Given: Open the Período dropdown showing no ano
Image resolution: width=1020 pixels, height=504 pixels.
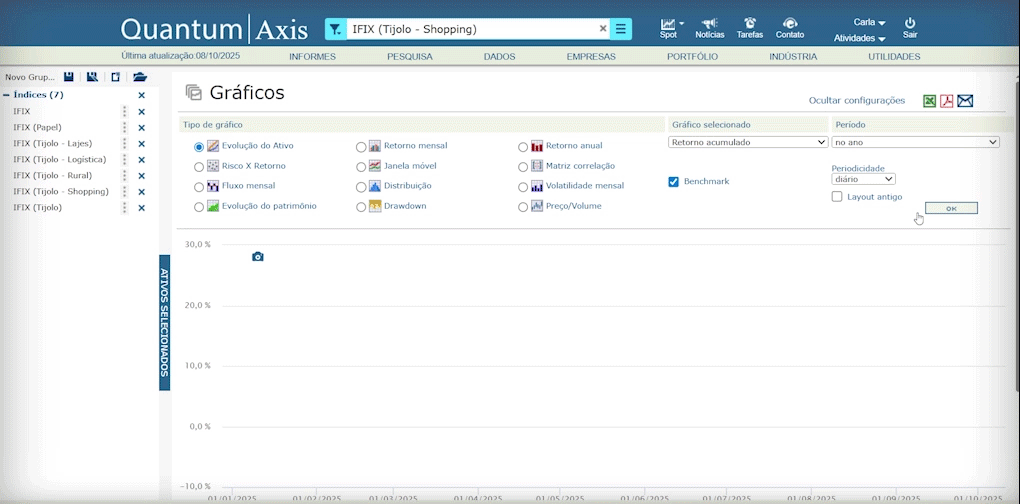Looking at the screenshot, I should (915, 142).
